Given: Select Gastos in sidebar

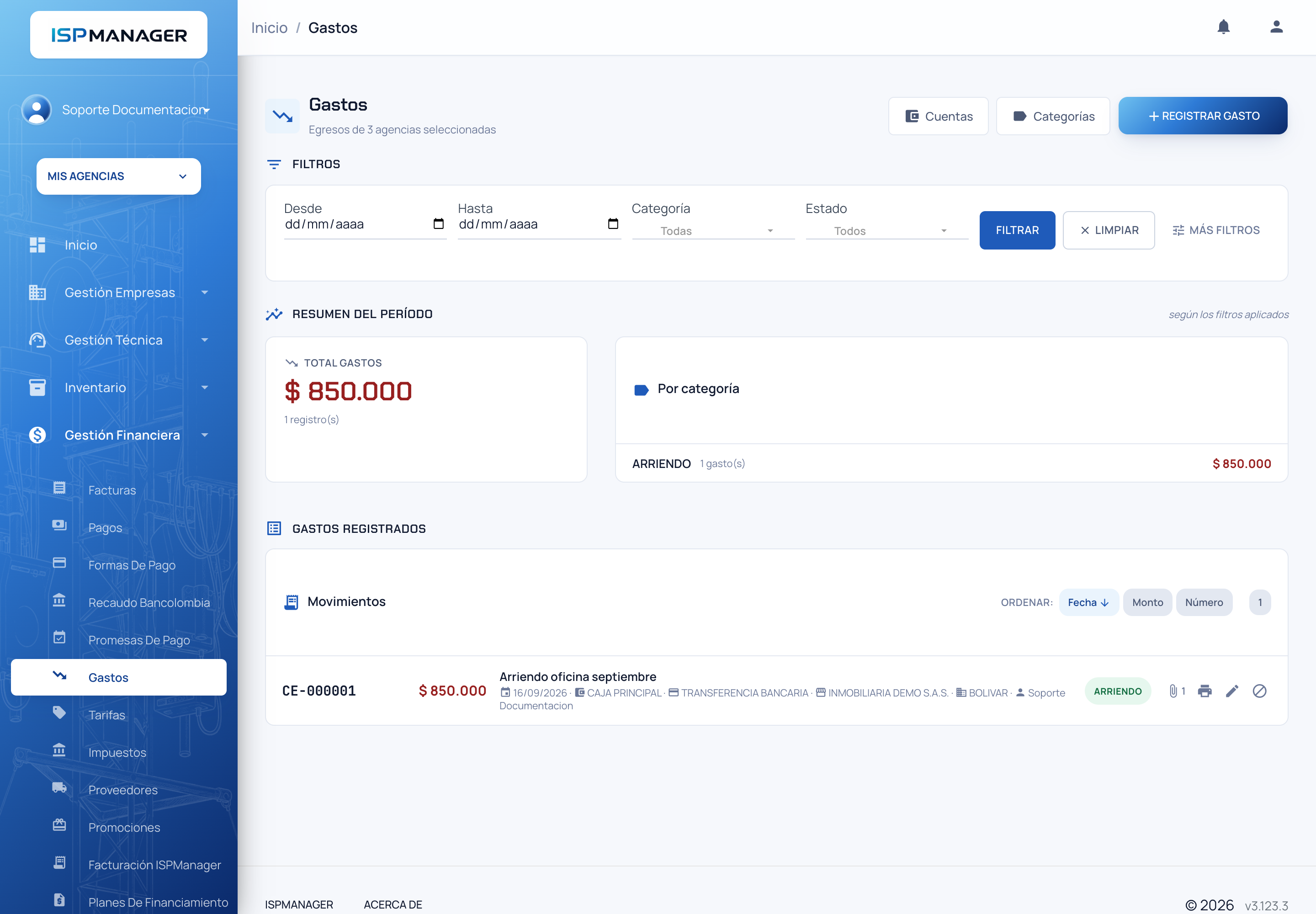Looking at the screenshot, I should [118, 677].
